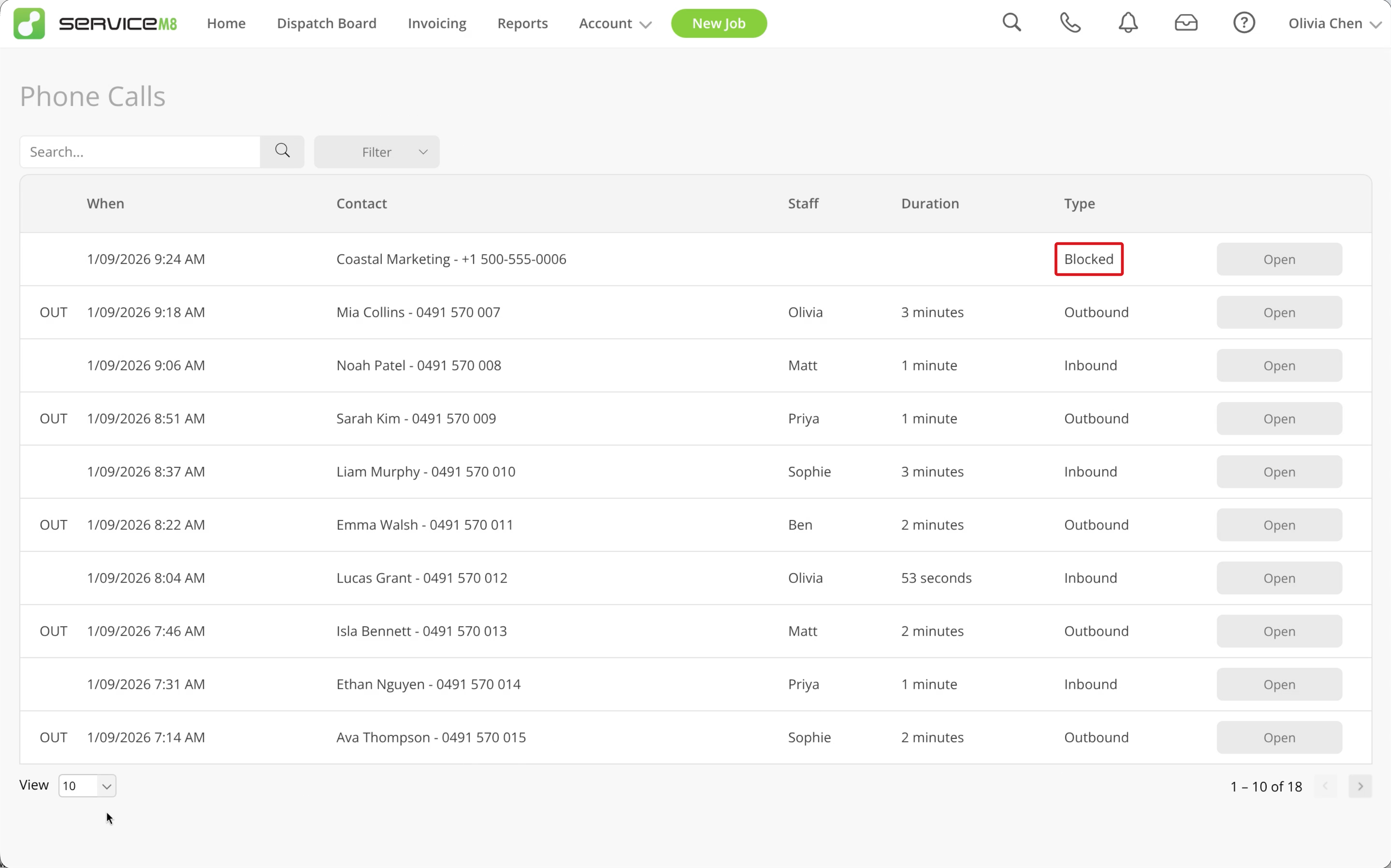Click the '1/09/2026 8:04 AM' timestamp
The image size is (1391, 868).
146,577
